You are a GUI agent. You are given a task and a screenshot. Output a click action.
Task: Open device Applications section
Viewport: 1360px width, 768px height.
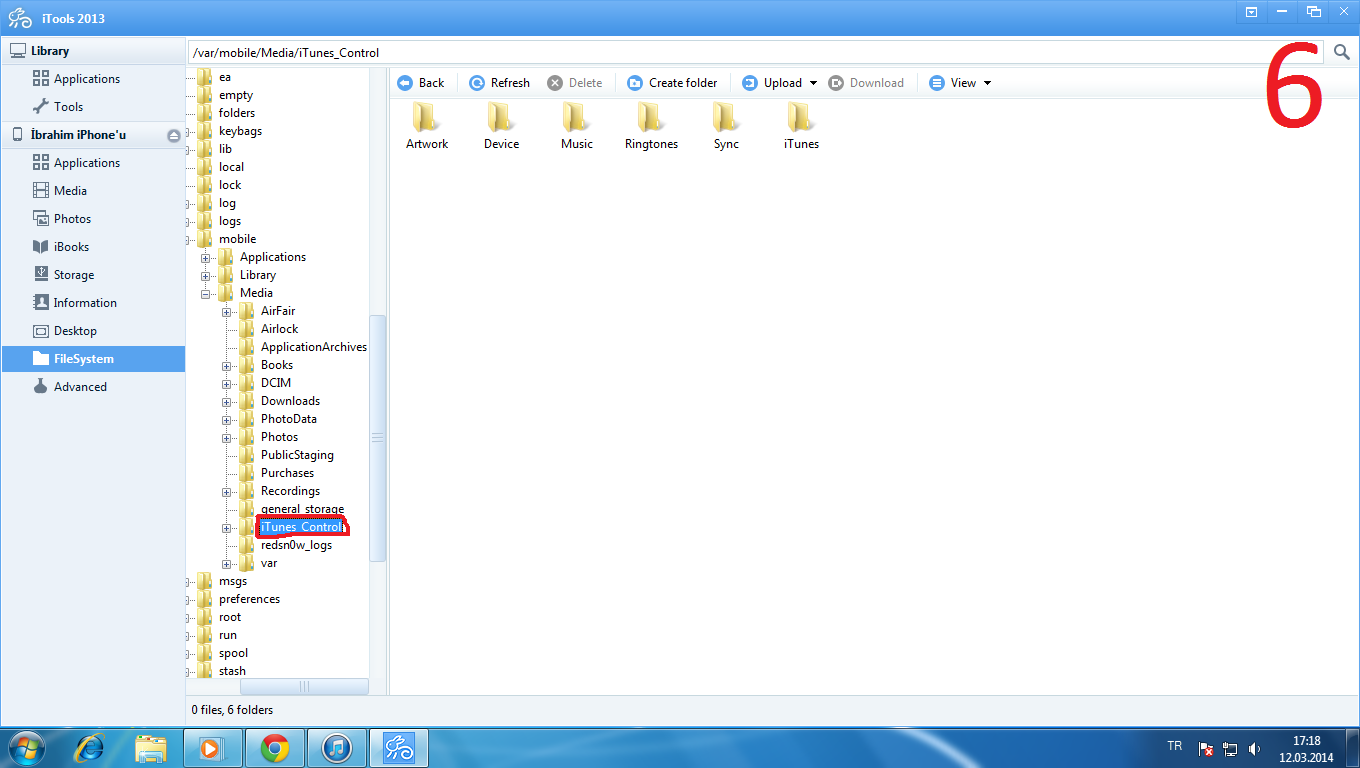coord(93,163)
